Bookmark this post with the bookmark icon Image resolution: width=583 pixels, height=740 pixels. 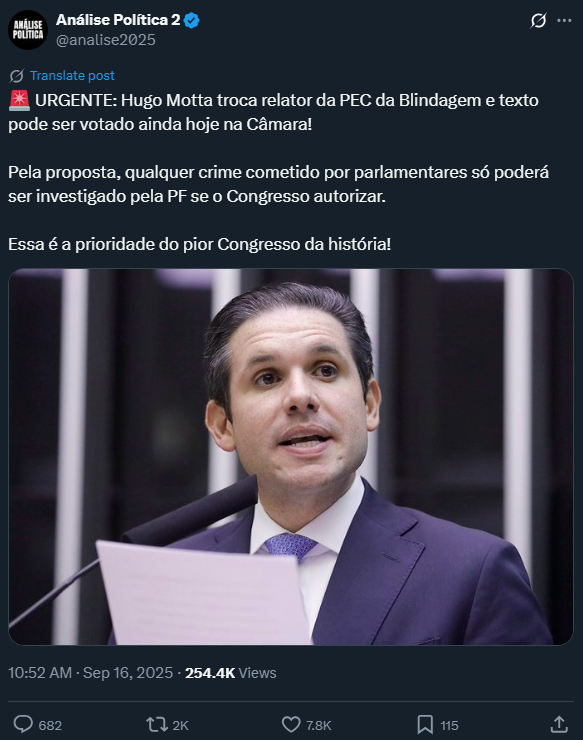pos(425,724)
